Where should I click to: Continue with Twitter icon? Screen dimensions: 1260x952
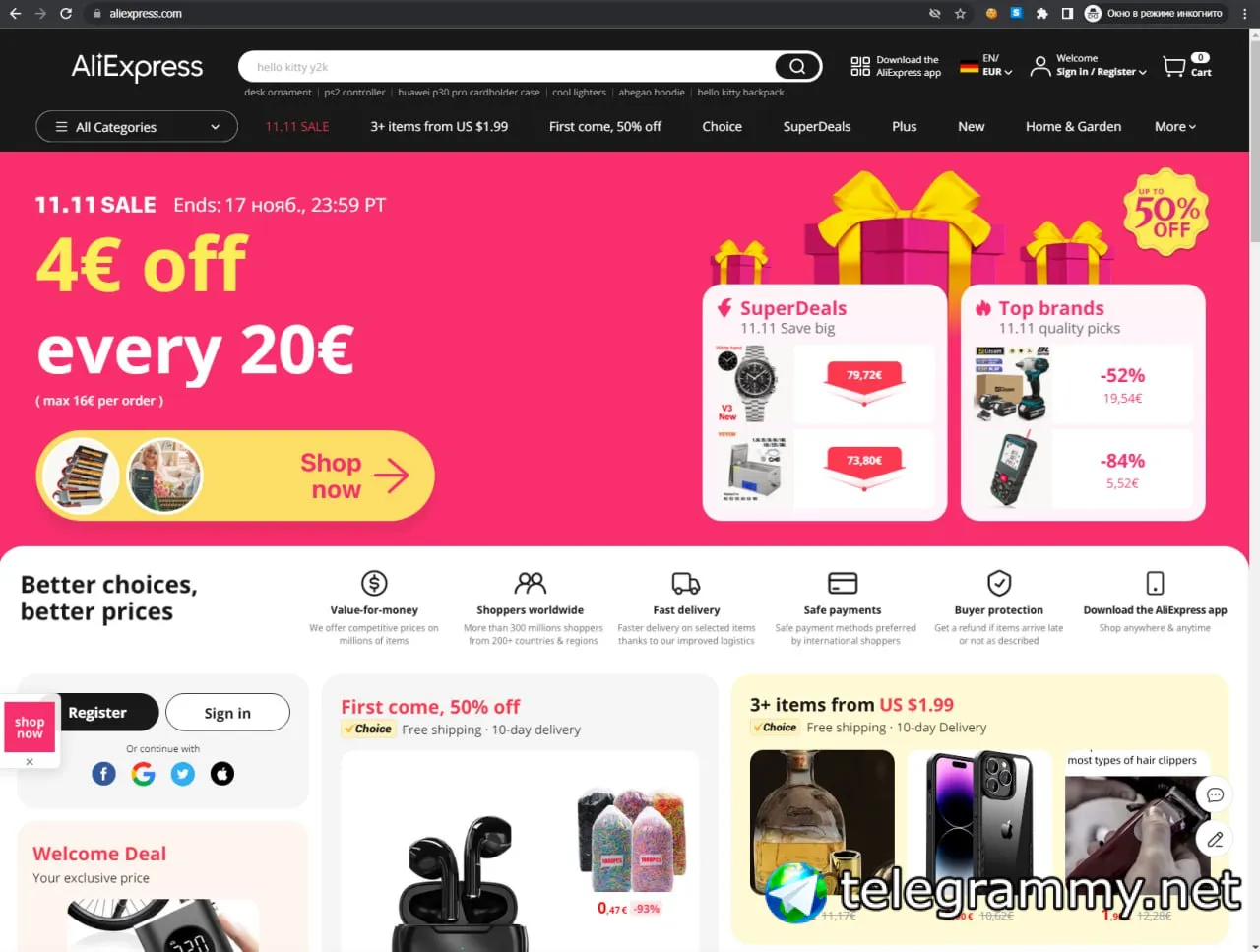tap(183, 774)
